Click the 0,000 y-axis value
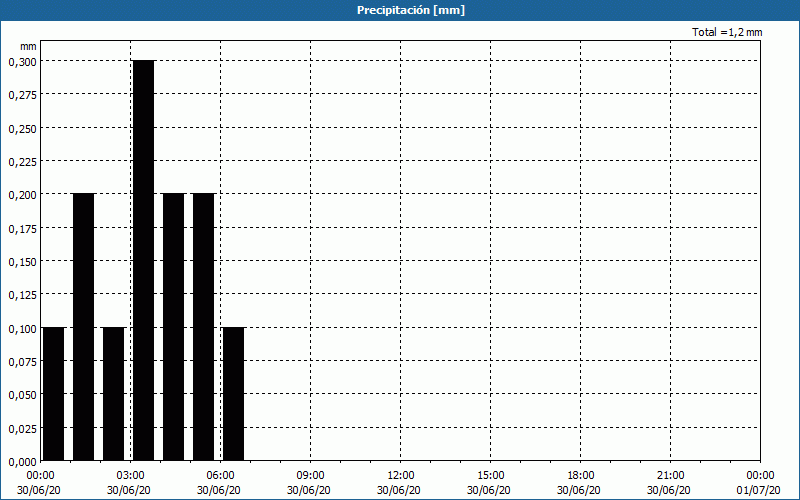 (x=22, y=462)
